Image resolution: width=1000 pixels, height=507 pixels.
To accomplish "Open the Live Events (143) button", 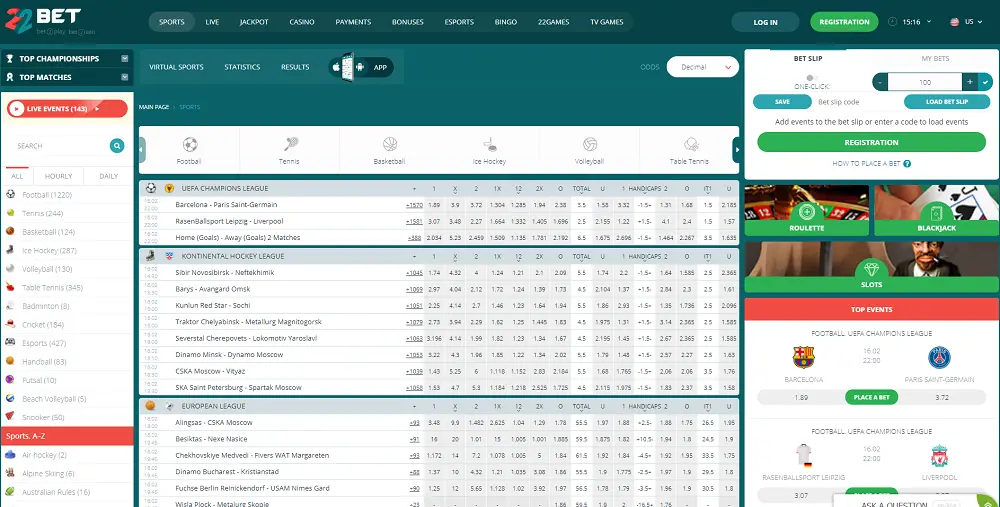I will pos(67,109).
